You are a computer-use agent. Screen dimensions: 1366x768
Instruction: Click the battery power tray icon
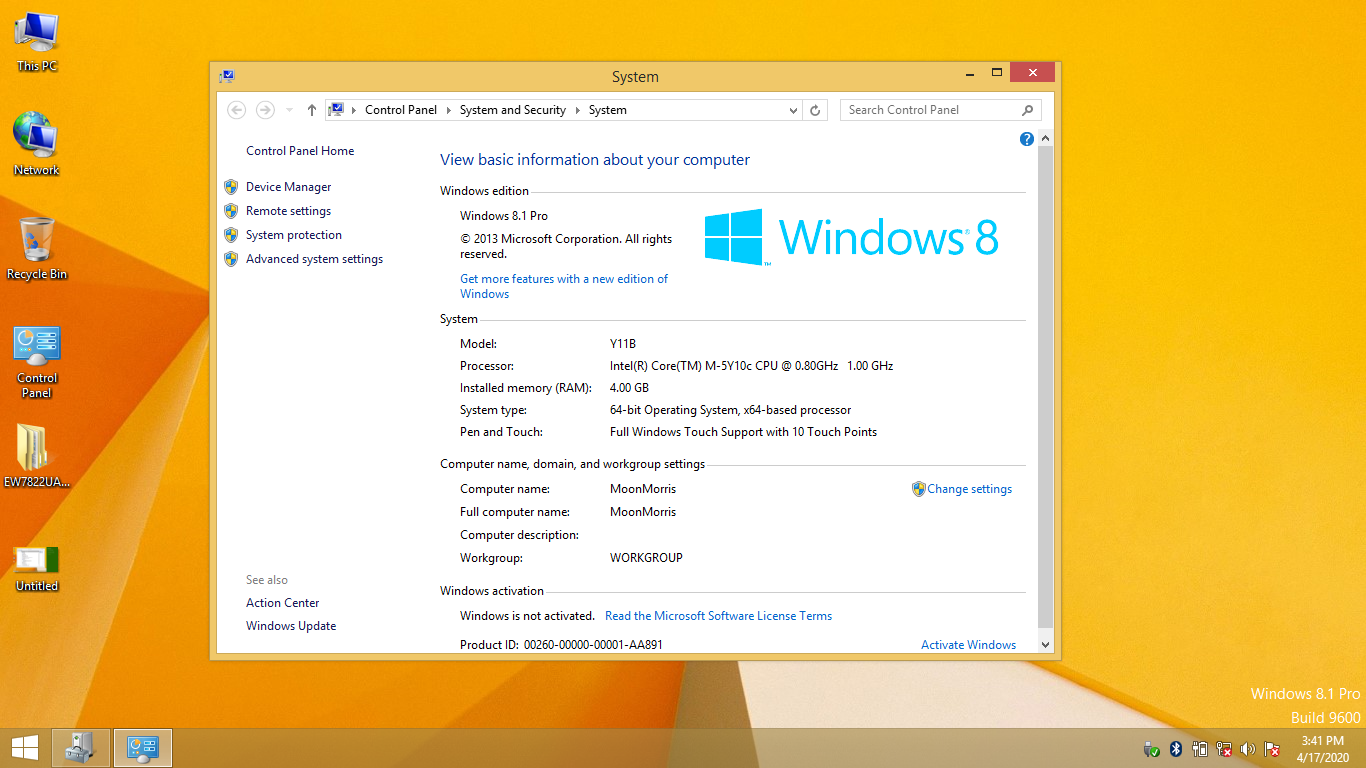tap(1200, 749)
